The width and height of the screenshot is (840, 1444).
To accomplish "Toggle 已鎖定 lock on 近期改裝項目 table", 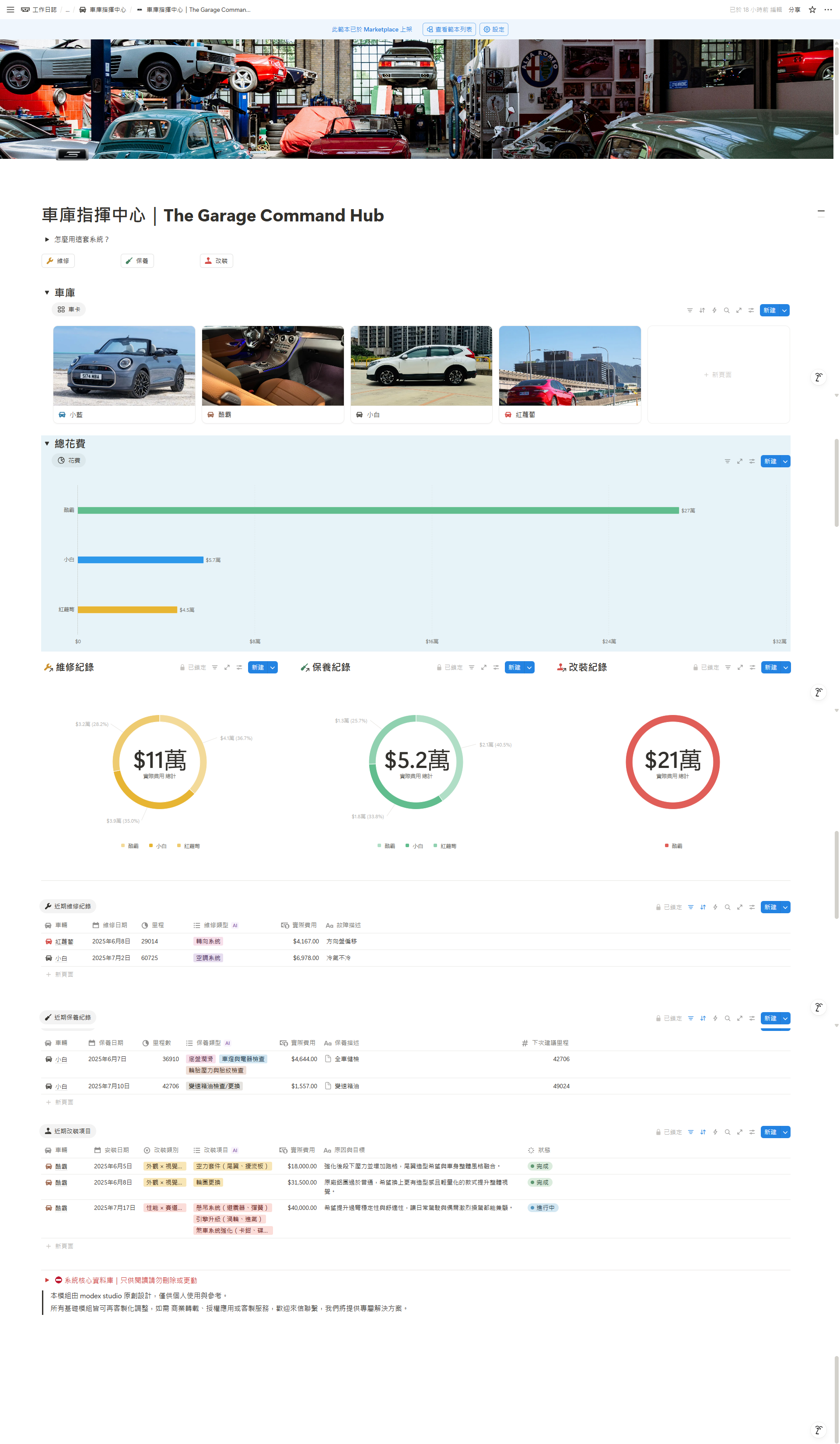I will pos(668,1132).
